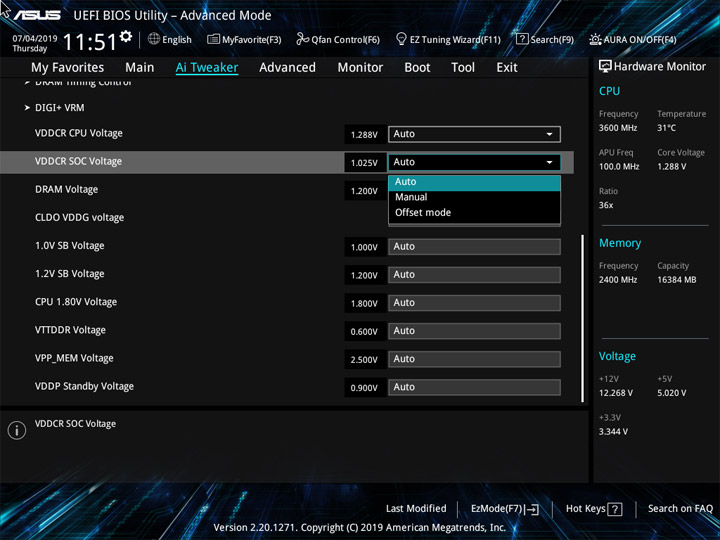Click the 12.268 V reading

pos(616,393)
